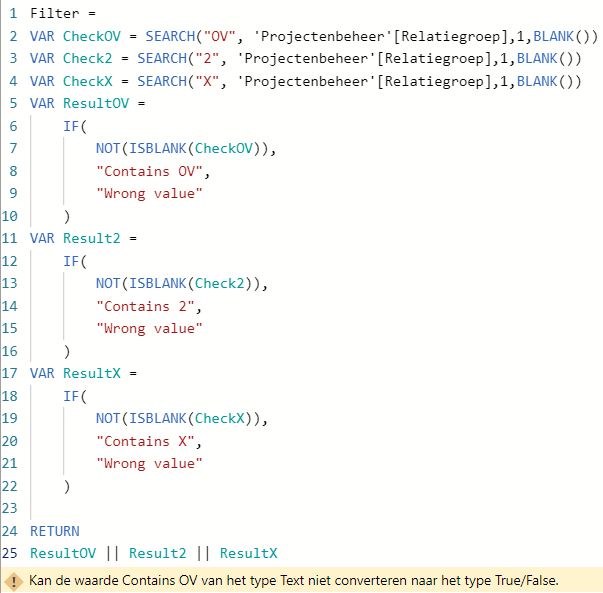This screenshot has height=593, width=603.
Task: Click Result2 in the return expression
Action: [158, 553]
